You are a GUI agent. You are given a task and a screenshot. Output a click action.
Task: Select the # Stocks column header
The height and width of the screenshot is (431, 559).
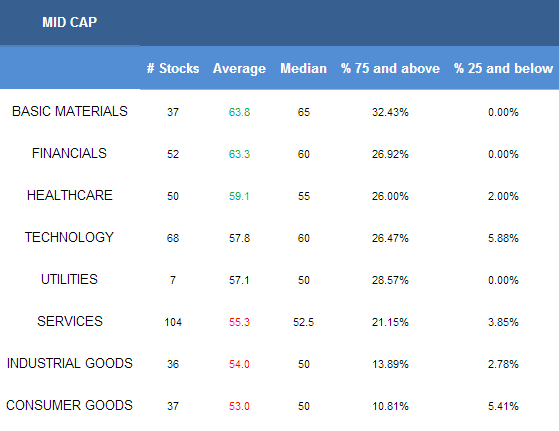pyautogui.click(x=173, y=68)
